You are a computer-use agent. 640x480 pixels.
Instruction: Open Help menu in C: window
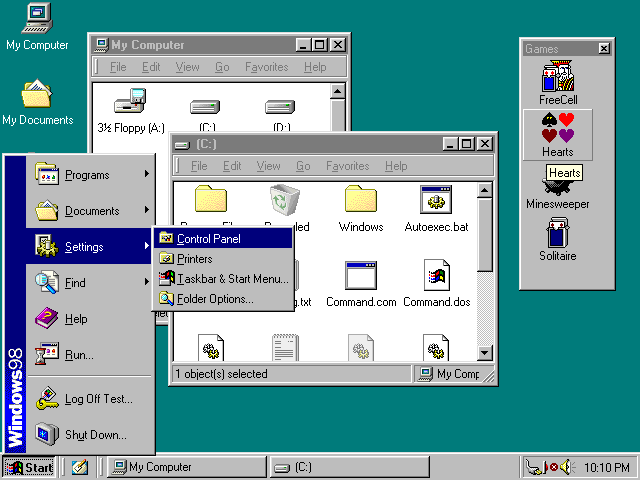(396, 166)
